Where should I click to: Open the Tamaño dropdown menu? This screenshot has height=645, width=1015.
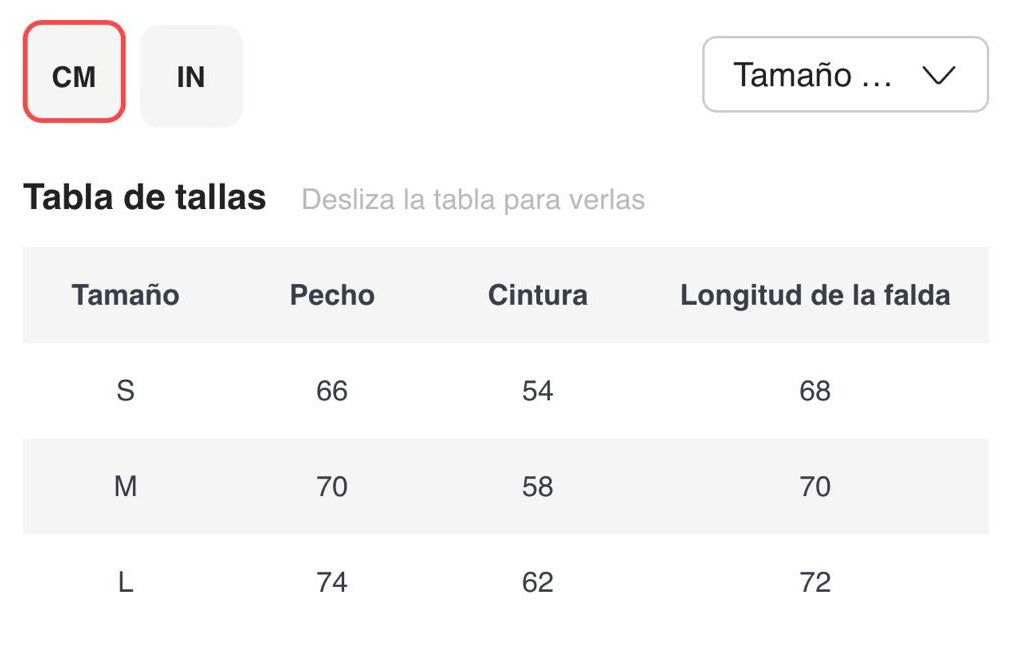(x=844, y=75)
